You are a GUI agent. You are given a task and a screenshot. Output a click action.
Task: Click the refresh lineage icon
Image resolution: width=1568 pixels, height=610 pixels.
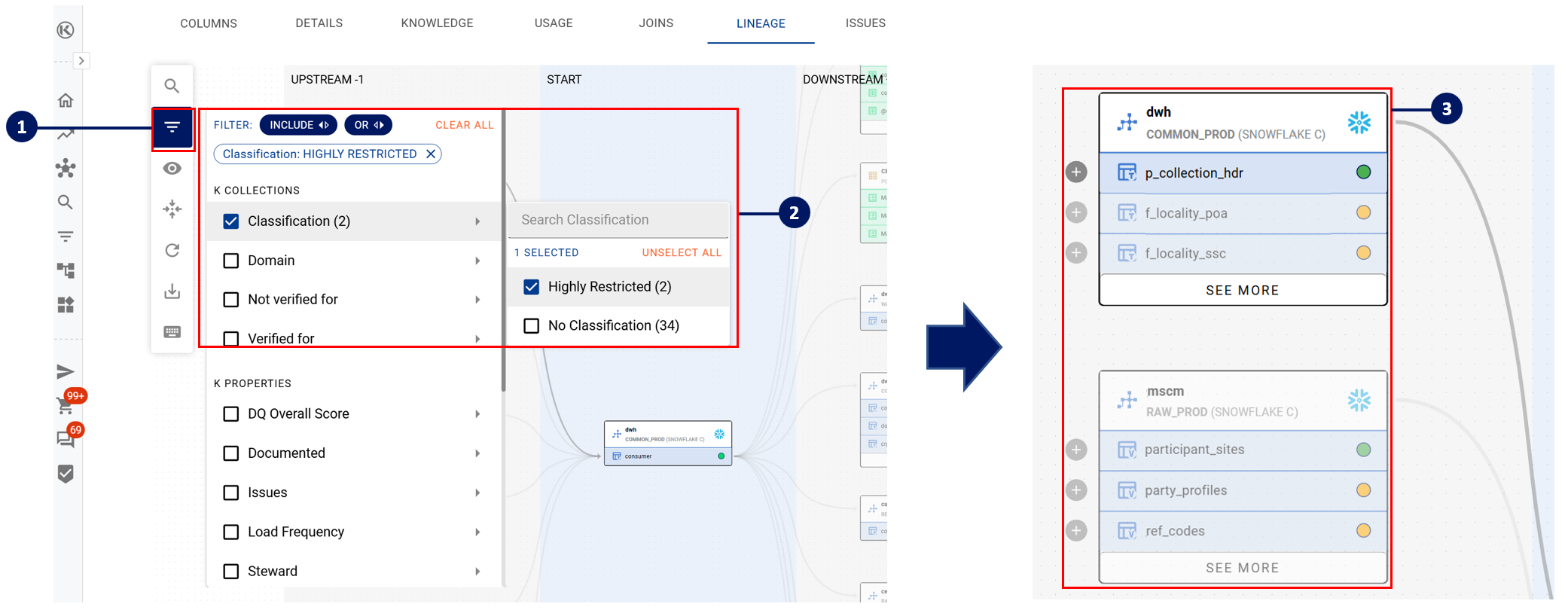point(172,250)
